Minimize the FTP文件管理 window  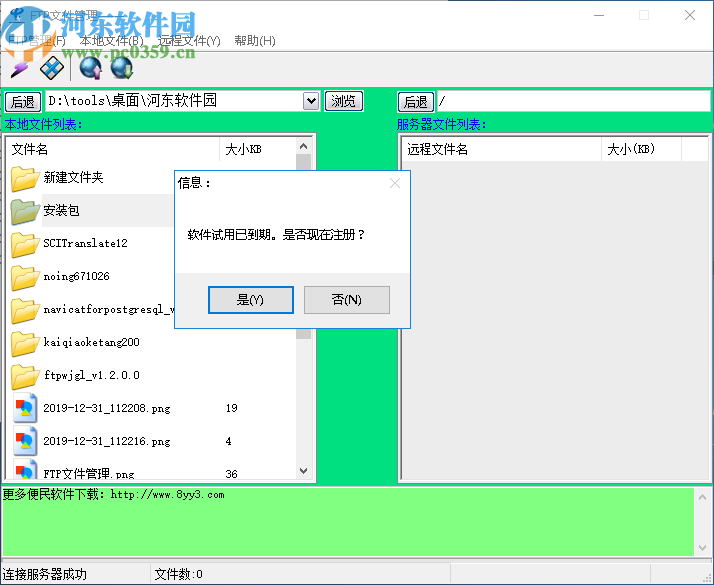(x=599, y=15)
